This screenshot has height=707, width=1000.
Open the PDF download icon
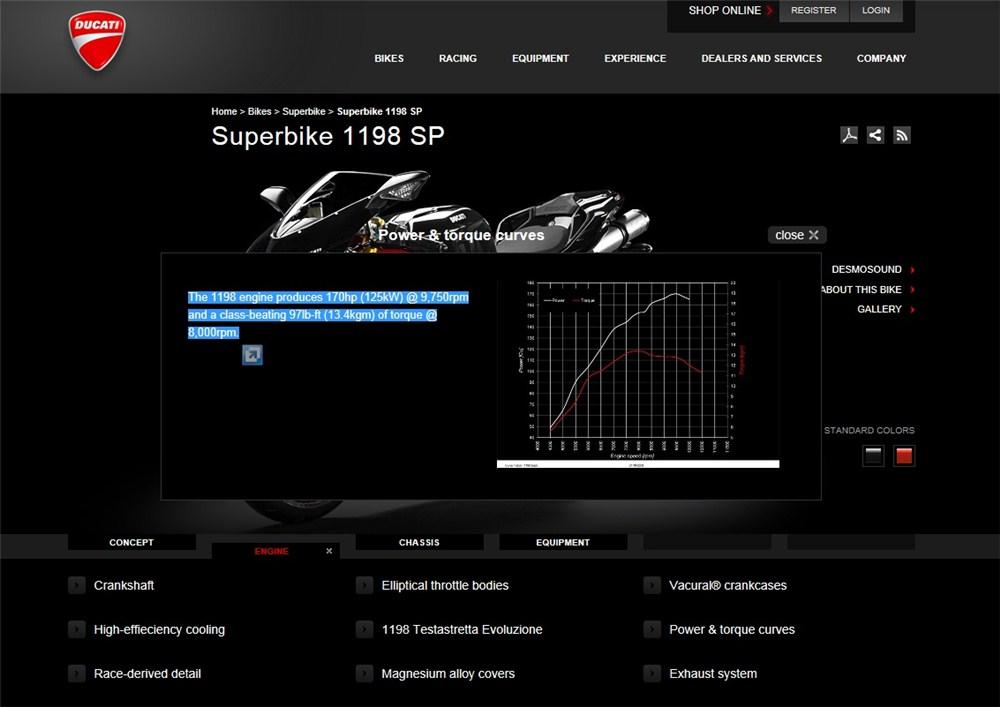(x=849, y=135)
